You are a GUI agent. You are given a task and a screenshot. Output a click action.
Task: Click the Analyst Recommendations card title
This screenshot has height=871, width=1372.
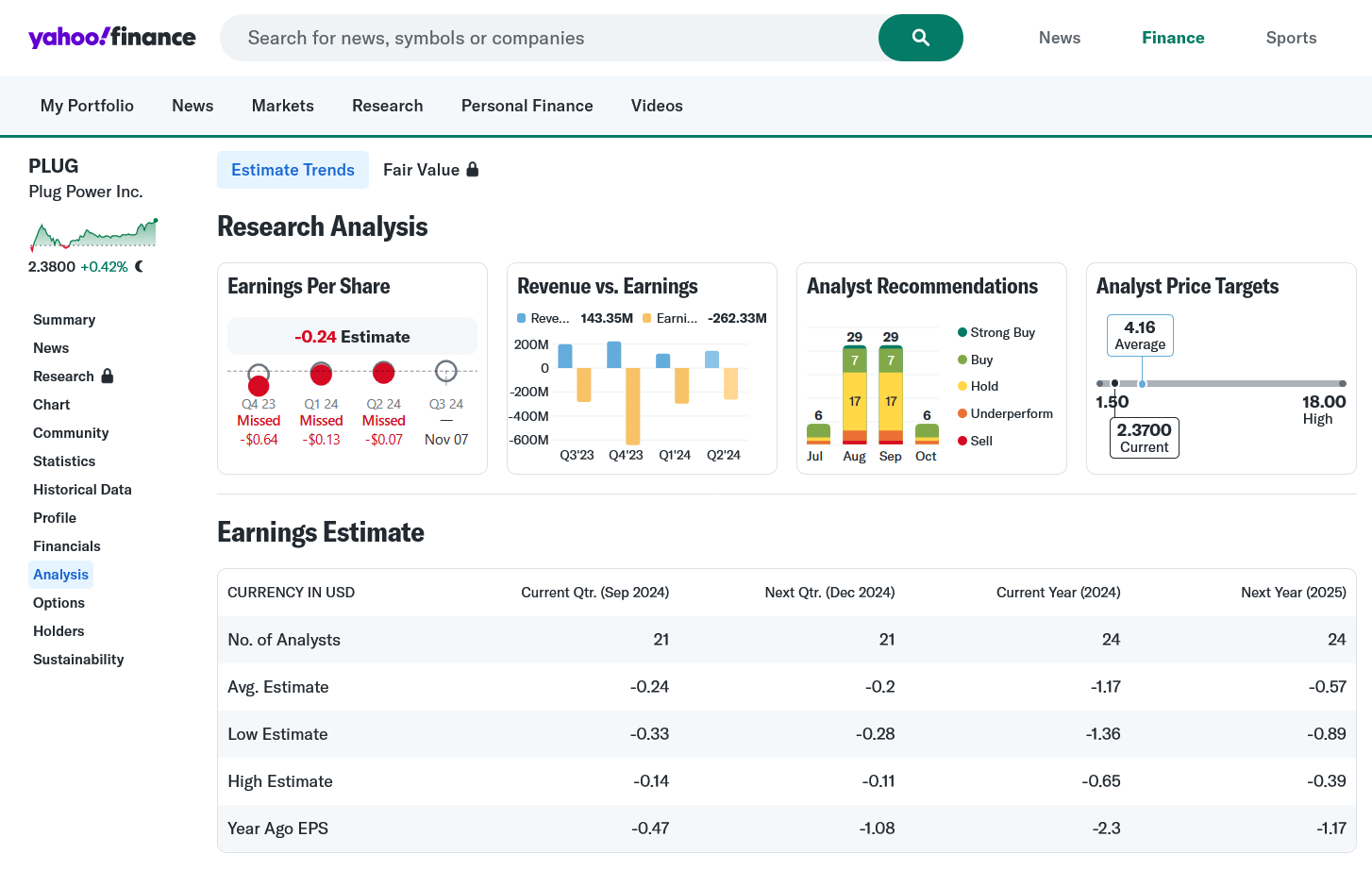(x=922, y=286)
